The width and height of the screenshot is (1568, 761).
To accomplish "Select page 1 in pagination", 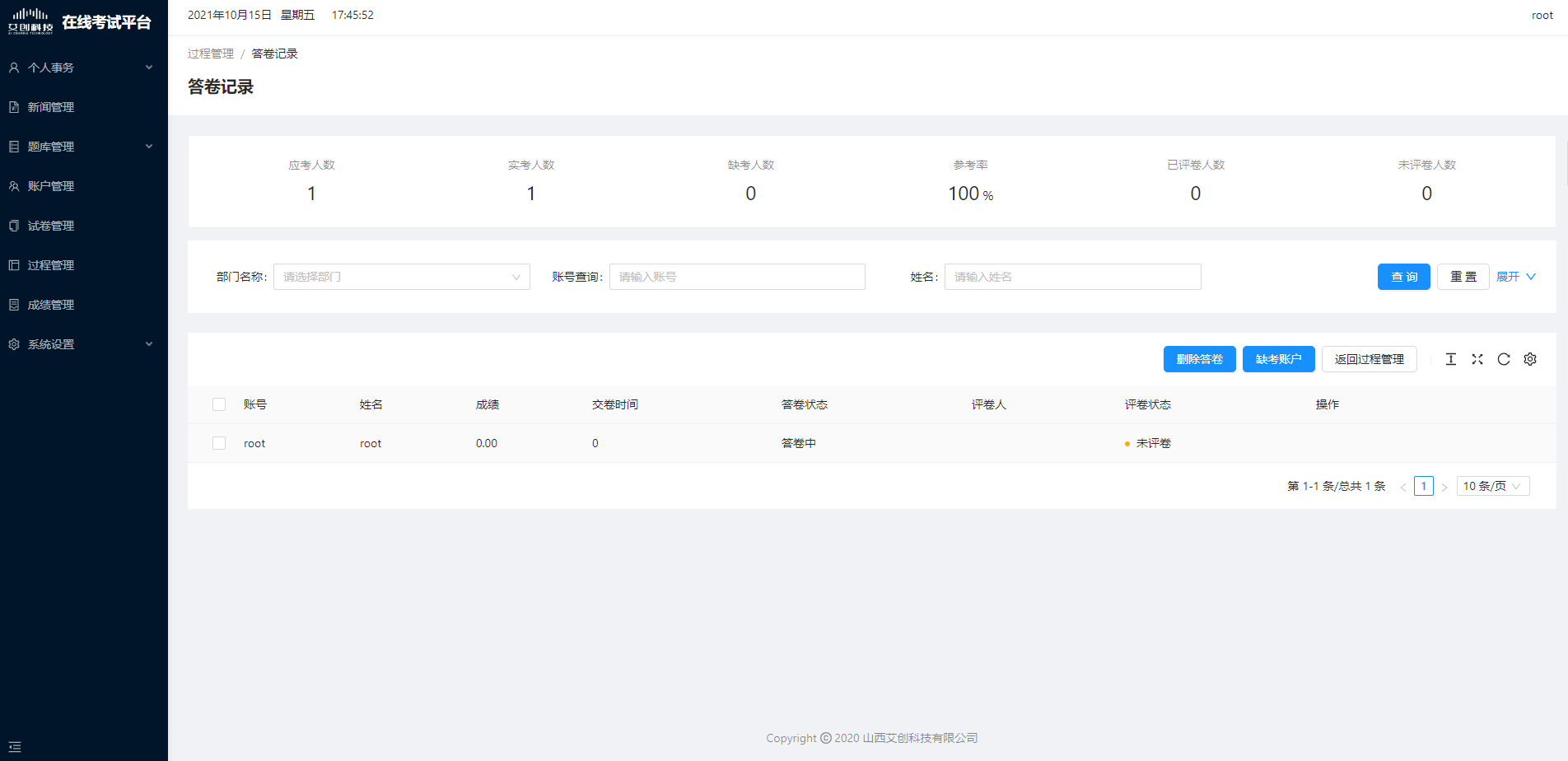I will pos(1424,486).
